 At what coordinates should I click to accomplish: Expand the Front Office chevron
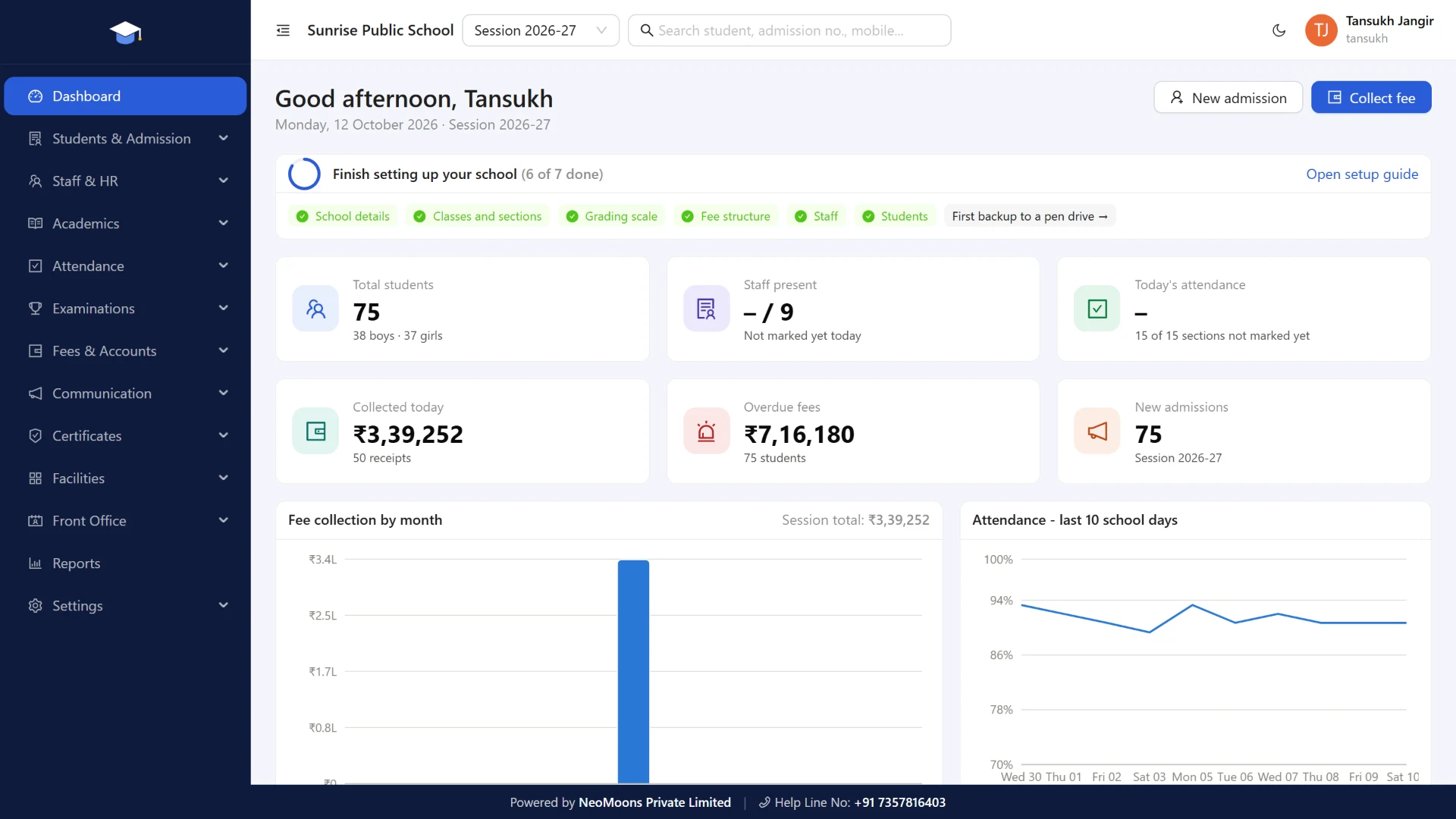[223, 520]
